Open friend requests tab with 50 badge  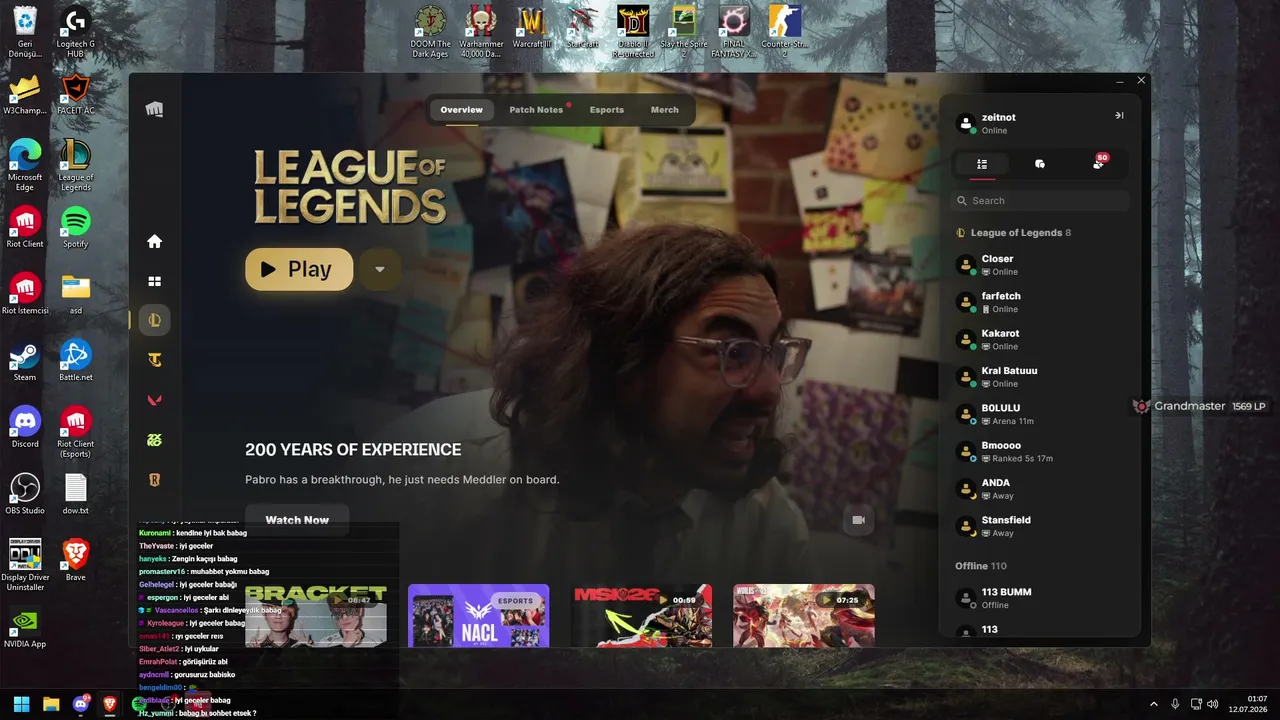pyautogui.click(x=1098, y=163)
